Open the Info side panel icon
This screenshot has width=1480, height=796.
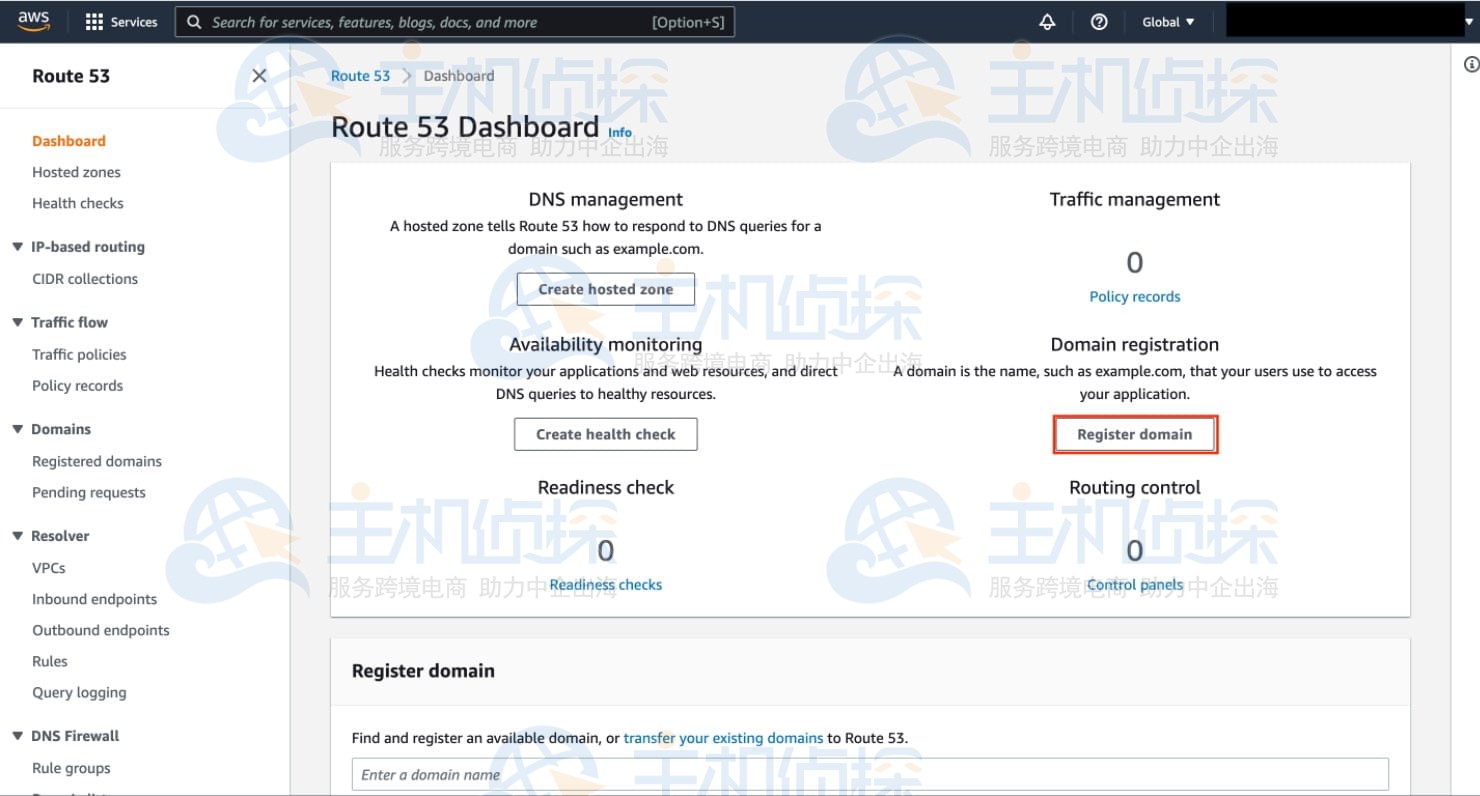pyautogui.click(x=1470, y=62)
